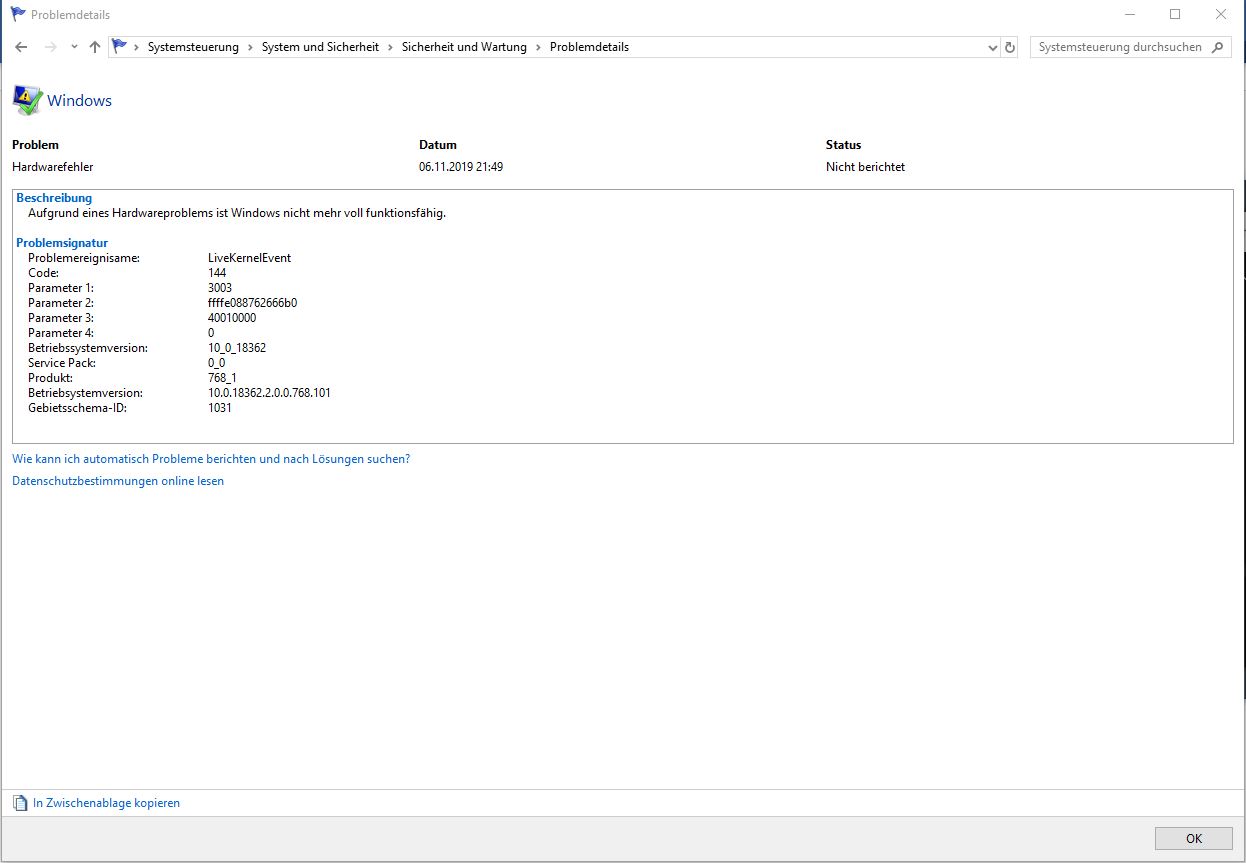Image resolution: width=1246 pixels, height=863 pixels.
Task: Confirm with the OK button
Action: (1194, 838)
